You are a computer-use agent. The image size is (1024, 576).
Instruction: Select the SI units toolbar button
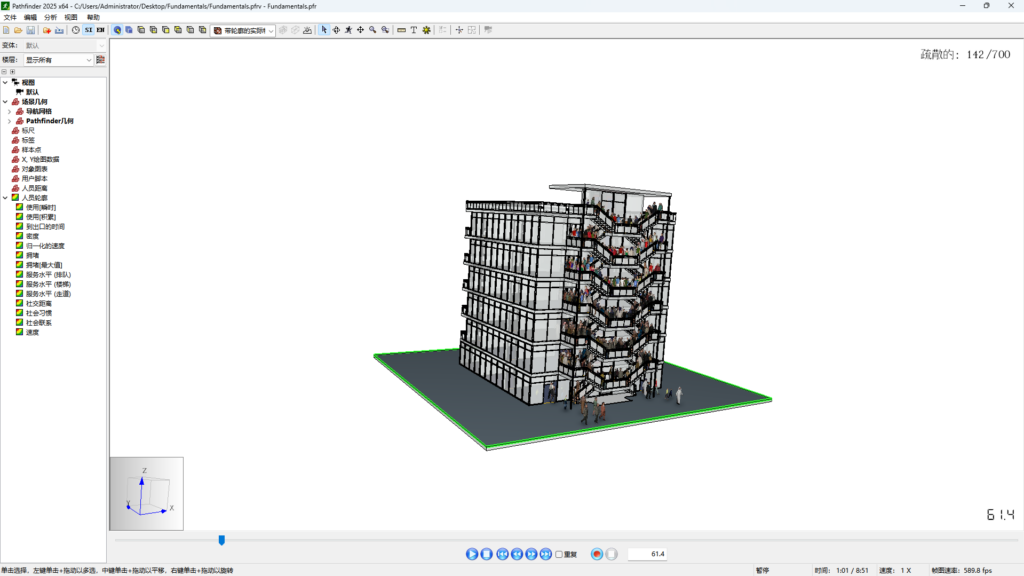(x=88, y=30)
